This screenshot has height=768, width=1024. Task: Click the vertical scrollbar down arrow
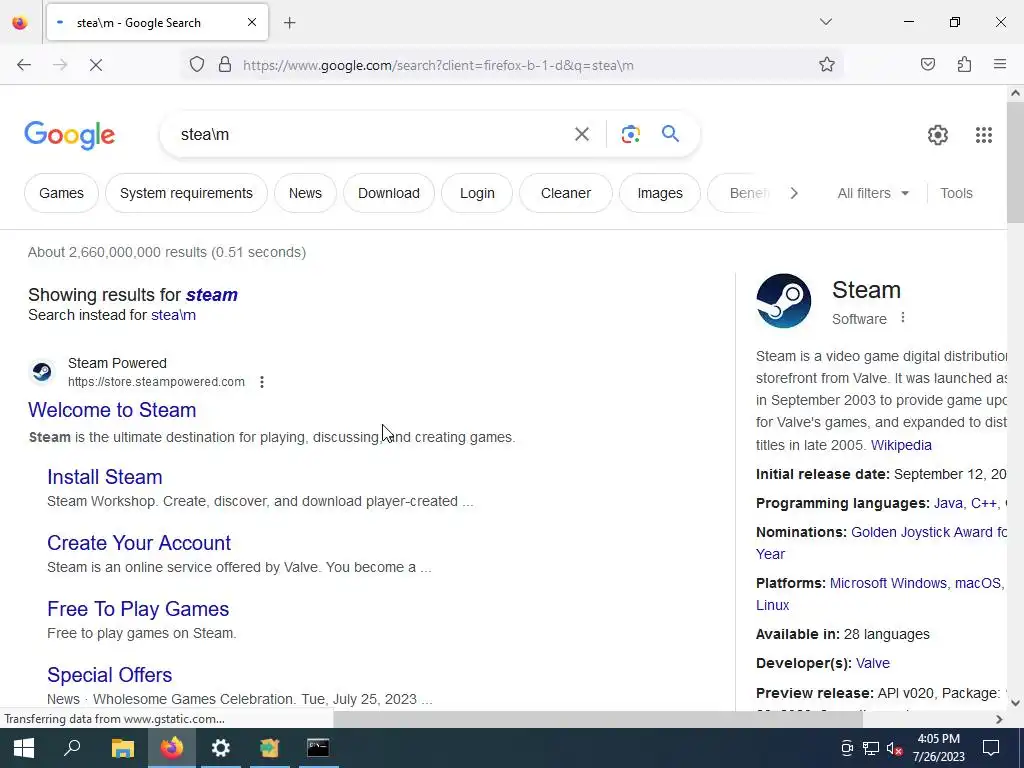(x=1016, y=703)
